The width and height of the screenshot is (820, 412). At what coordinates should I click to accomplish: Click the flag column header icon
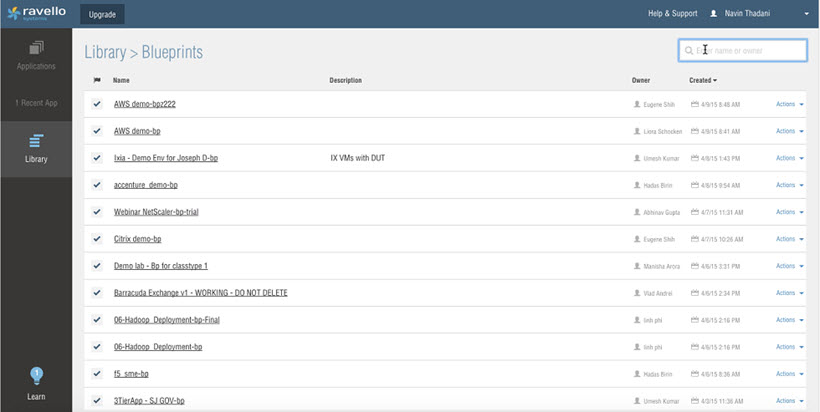[x=97, y=80]
